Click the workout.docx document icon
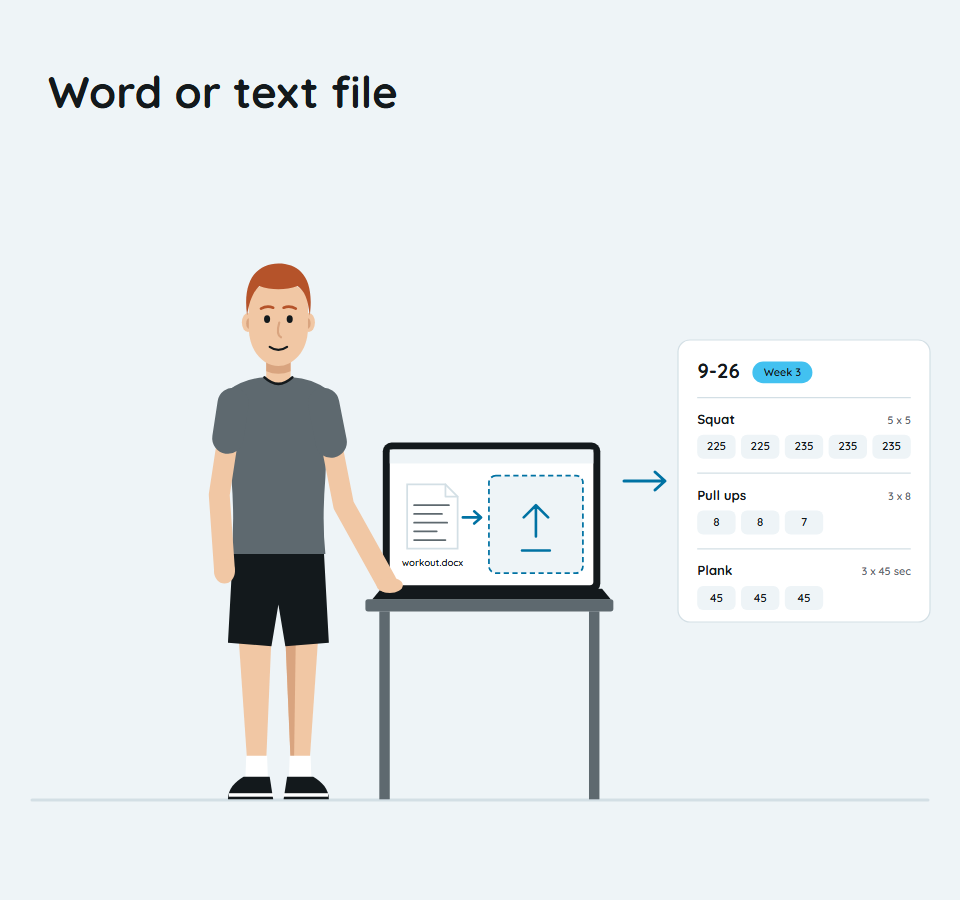The image size is (960, 900). coord(432,516)
